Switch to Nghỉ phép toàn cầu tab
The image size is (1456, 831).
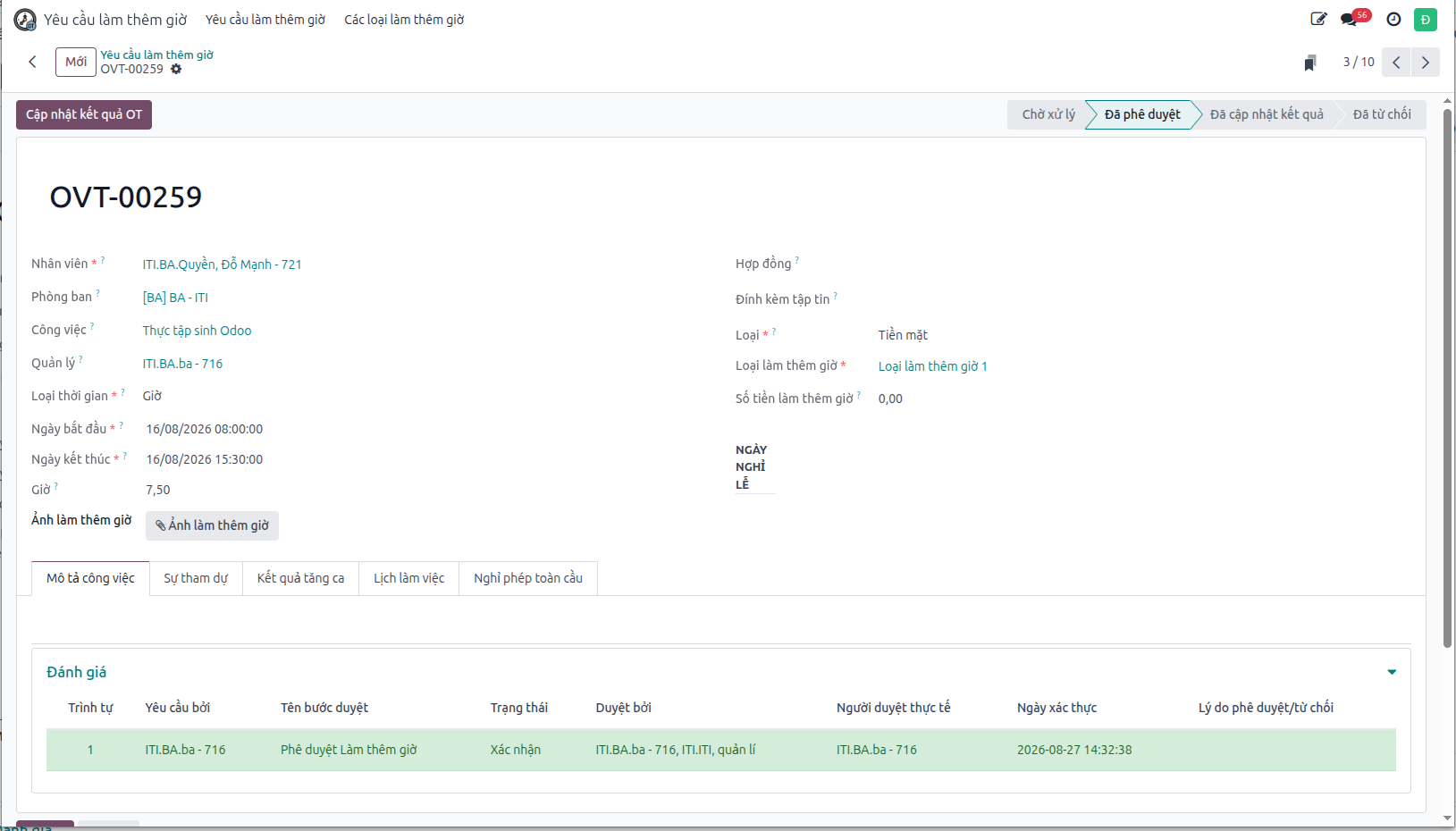pos(528,578)
